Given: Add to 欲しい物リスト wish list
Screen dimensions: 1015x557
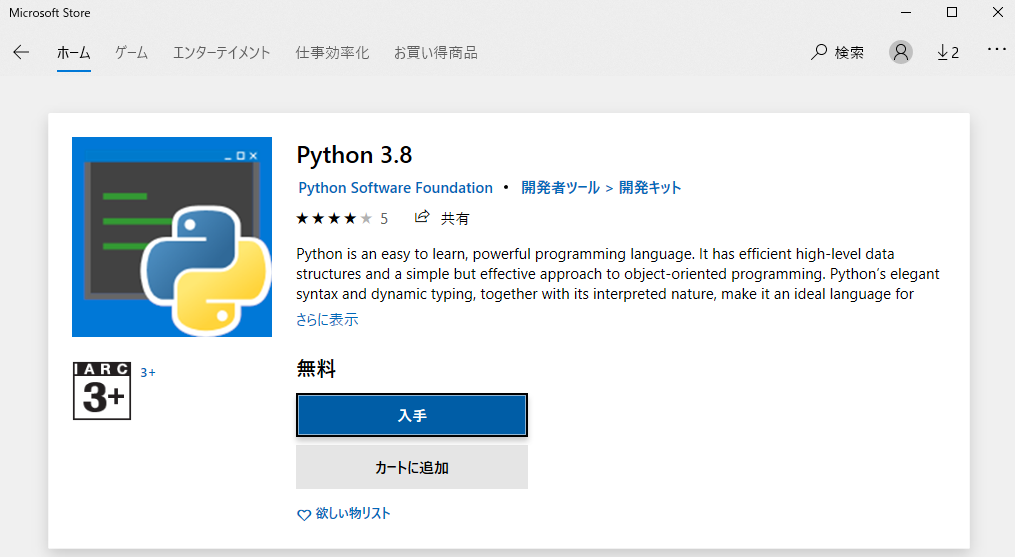Looking at the screenshot, I should [353, 514].
